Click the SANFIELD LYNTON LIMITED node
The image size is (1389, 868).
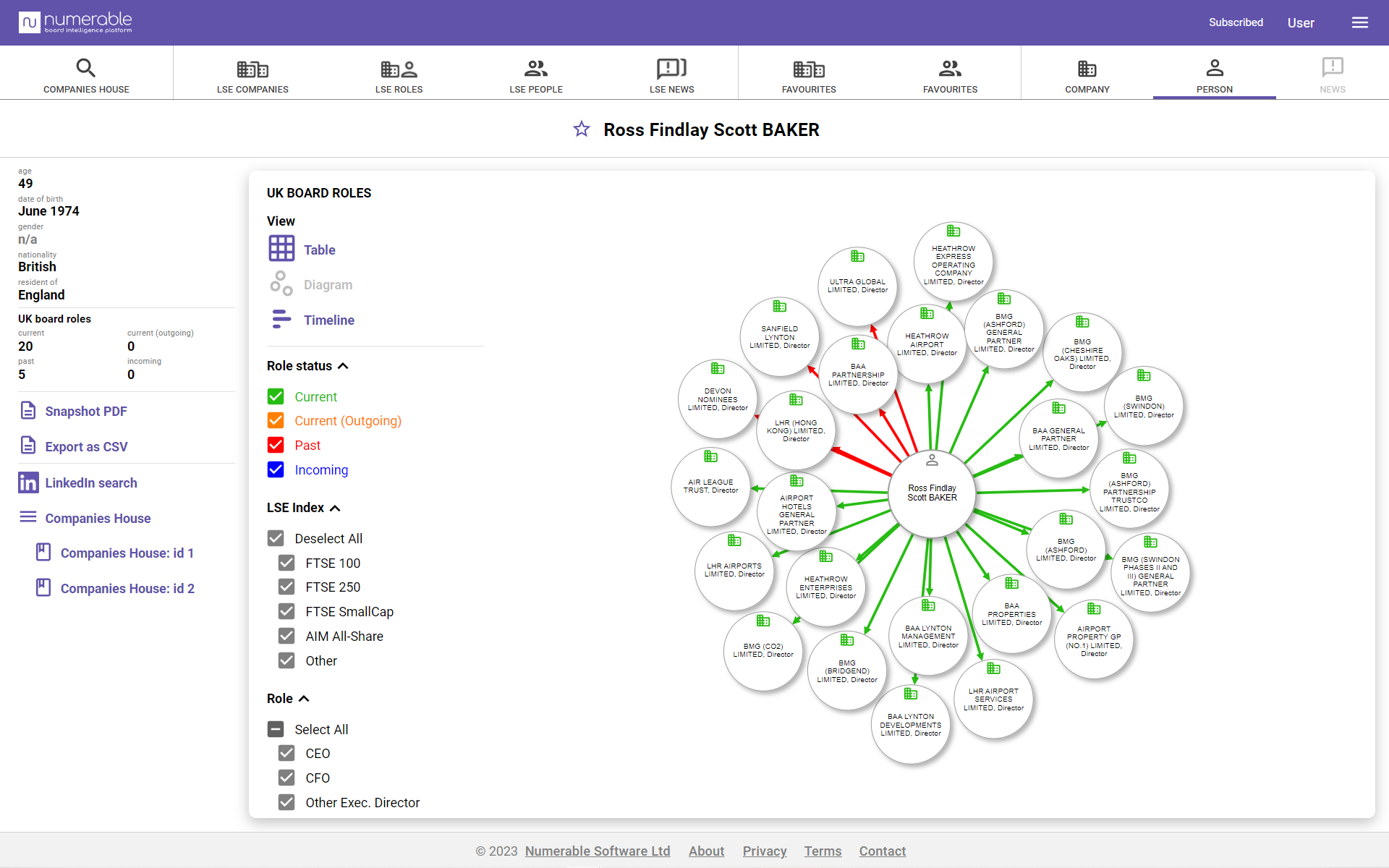click(780, 336)
